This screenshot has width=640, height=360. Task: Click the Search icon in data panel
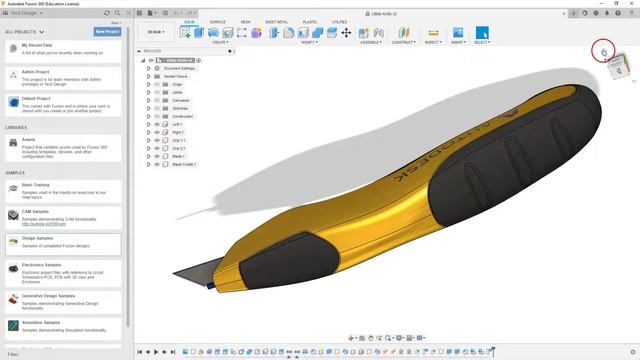pos(118,13)
